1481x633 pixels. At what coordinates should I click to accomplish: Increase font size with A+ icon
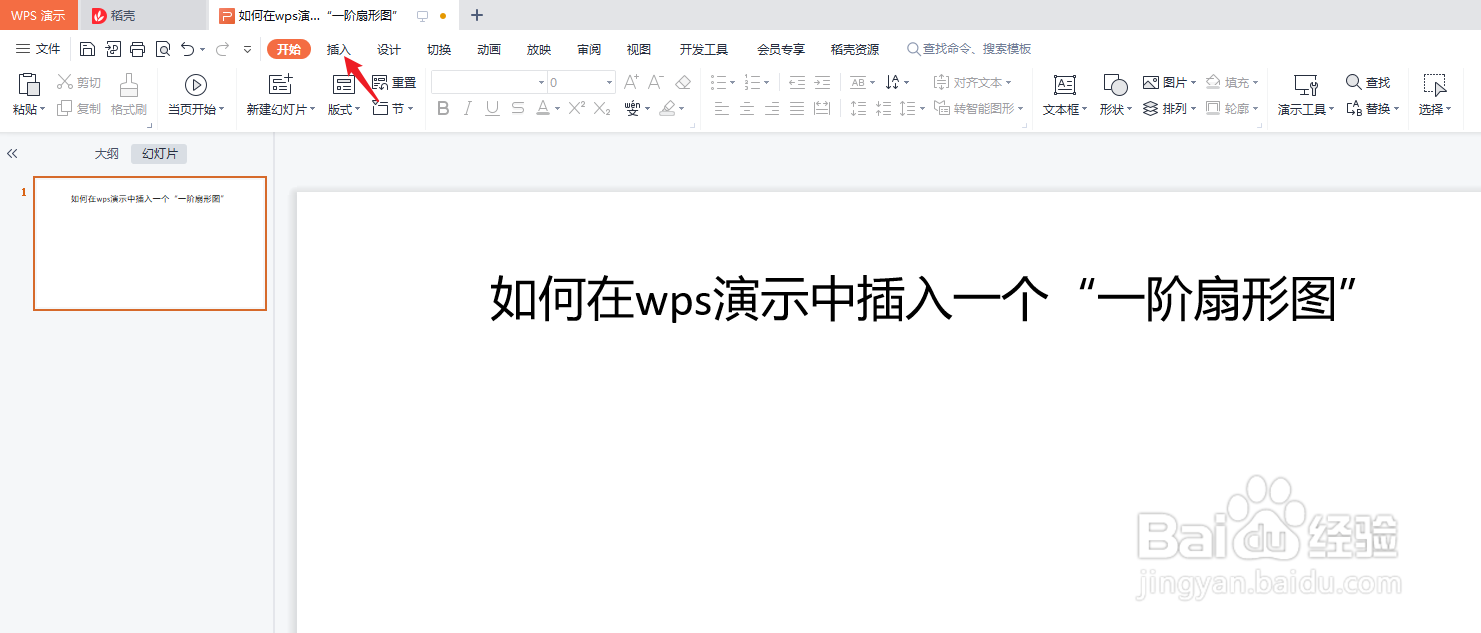point(631,82)
